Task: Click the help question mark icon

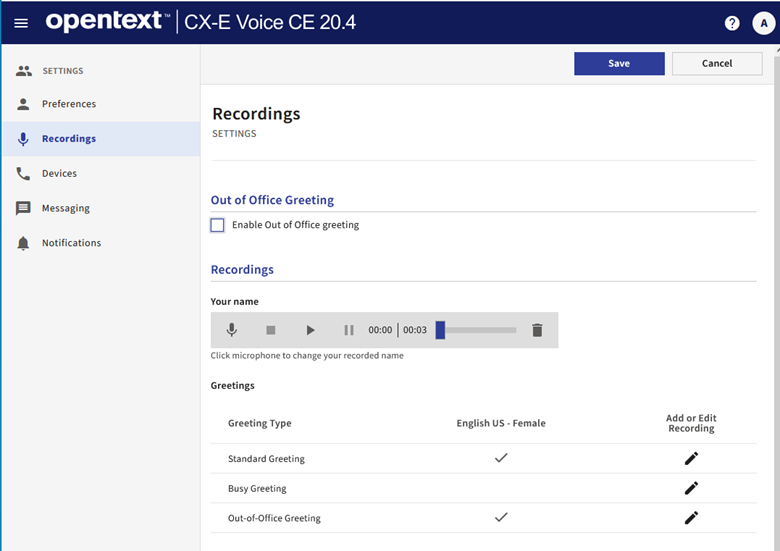Action: pos(731,23)
